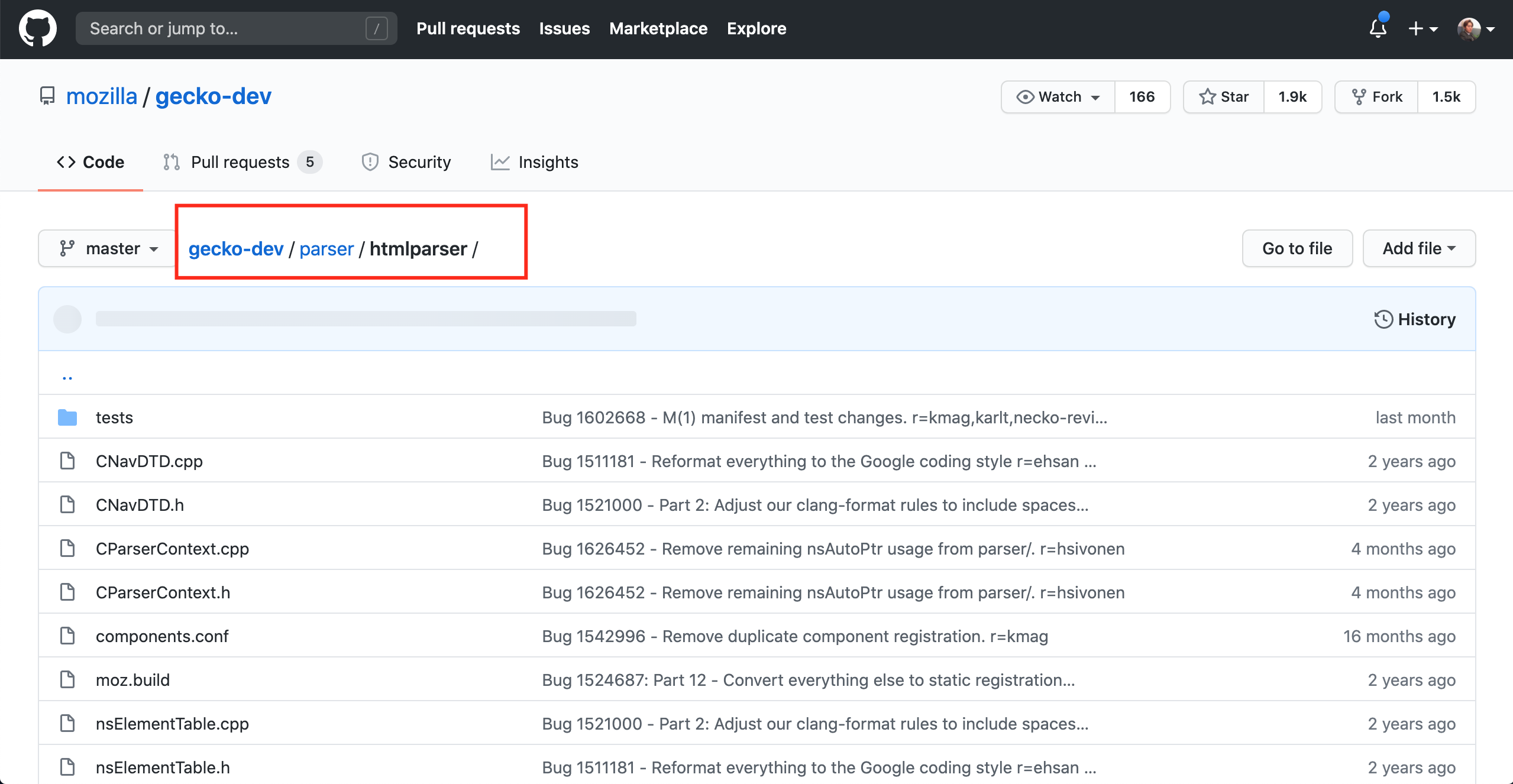Click the tests folder icon

pyautogui.click(x=67, y=417)
